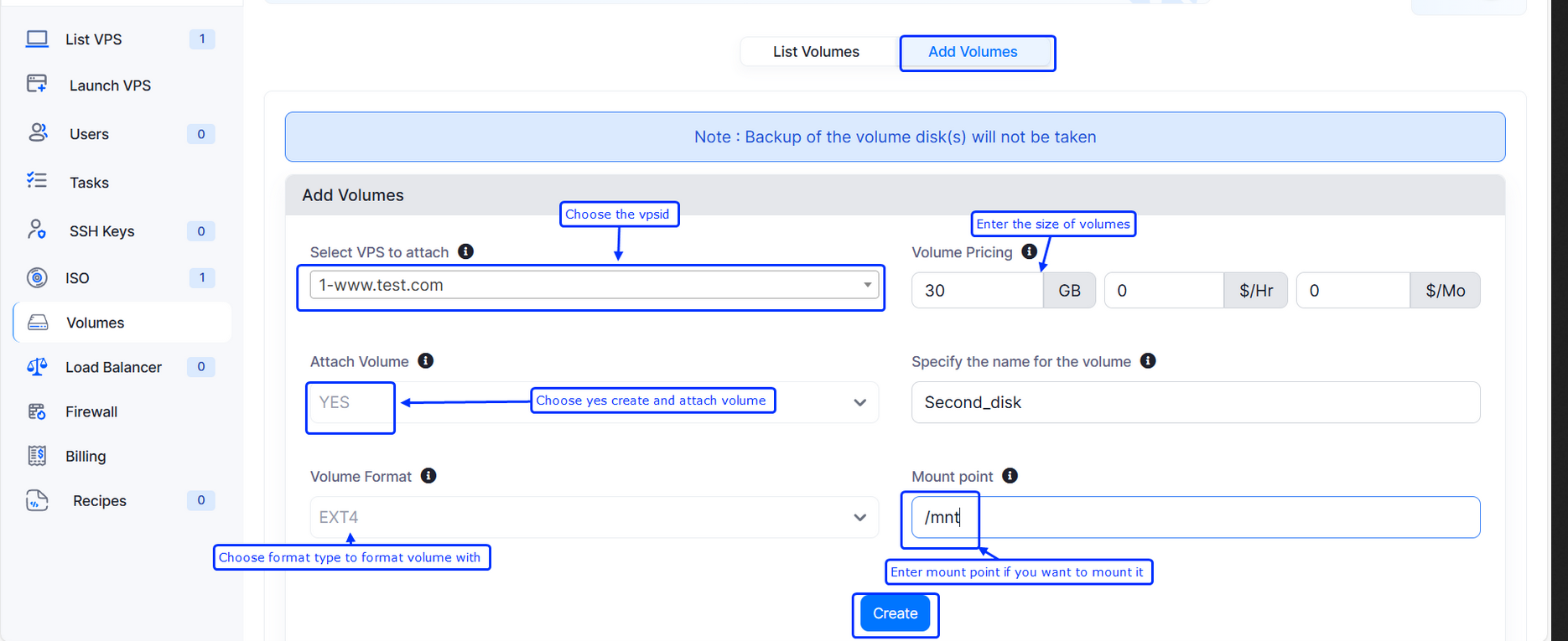
Task: Click the volume name field Second_disk
Action: tap(1195, 402)
